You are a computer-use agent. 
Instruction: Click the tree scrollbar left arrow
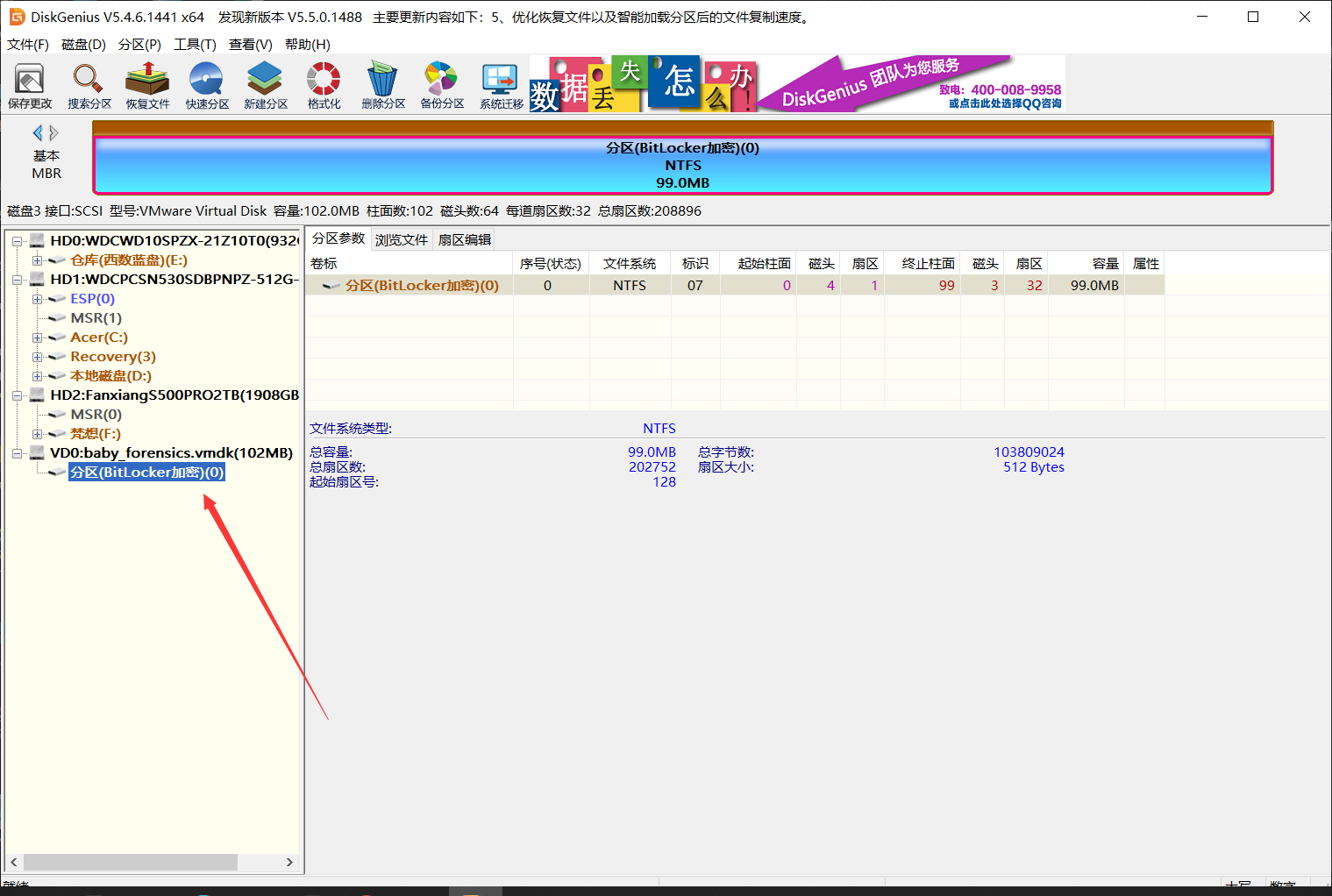point(13,862)
